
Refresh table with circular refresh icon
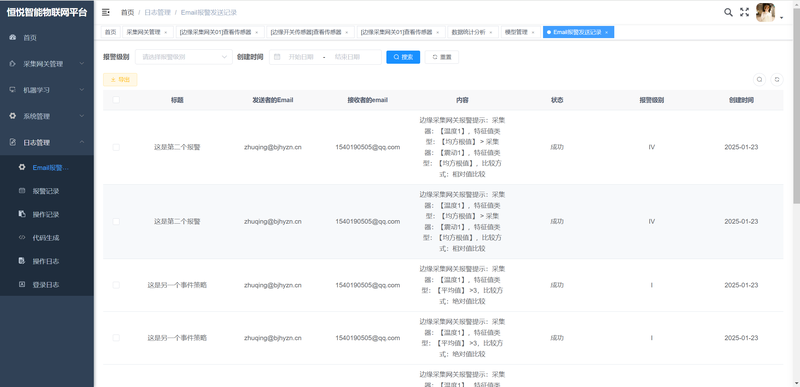(x=777, y=80)
